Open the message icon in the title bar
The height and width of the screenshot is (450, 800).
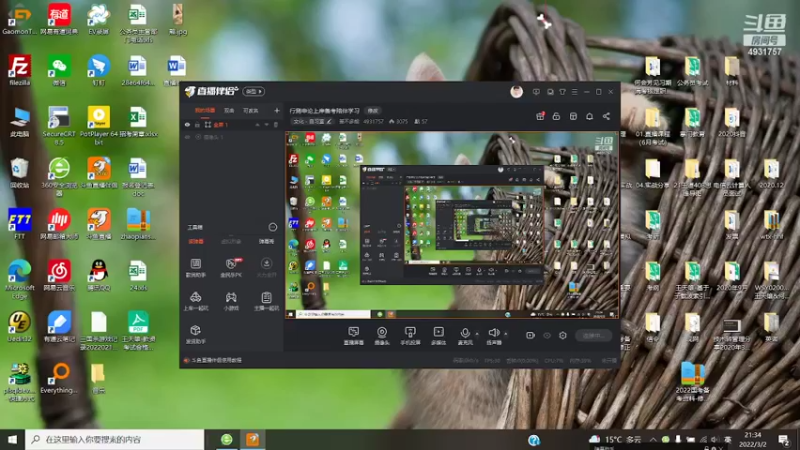point(536,92)
